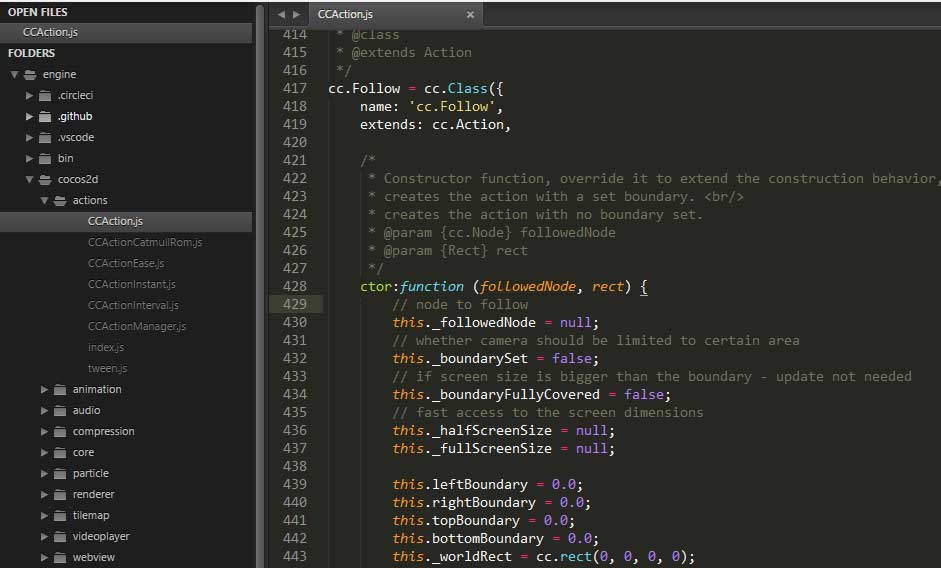Open tween.js in the actions folder

pos(107,369)
